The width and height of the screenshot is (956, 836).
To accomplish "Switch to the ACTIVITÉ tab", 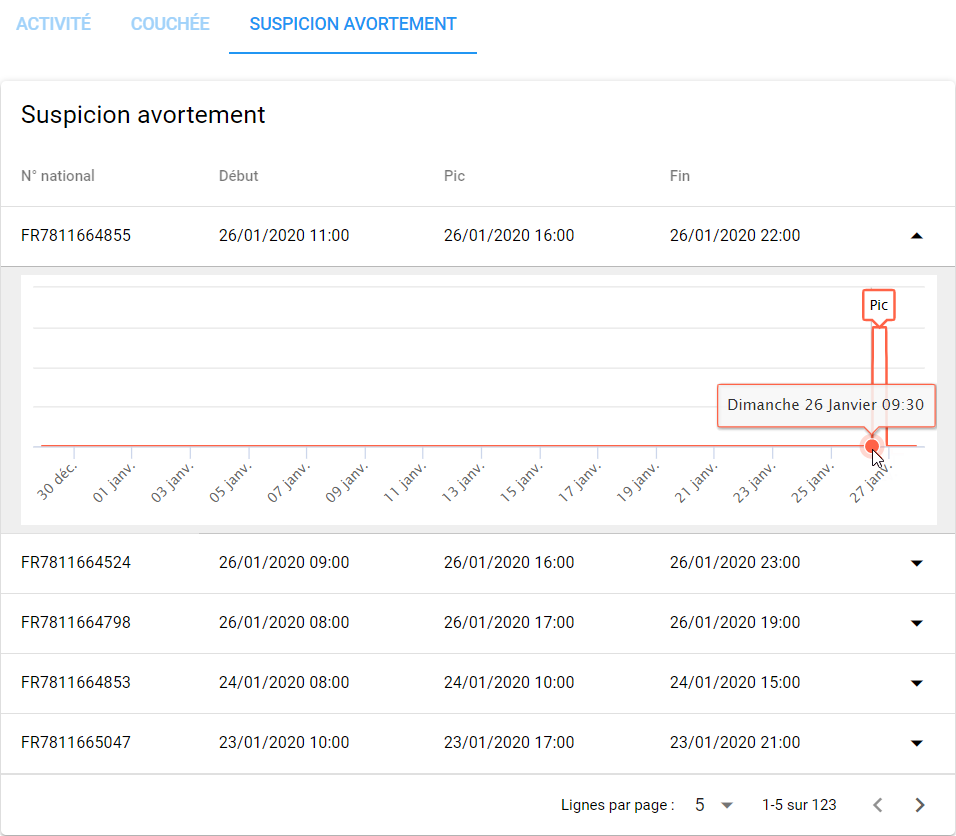I will pyautogui.click(x=54, y=24).
